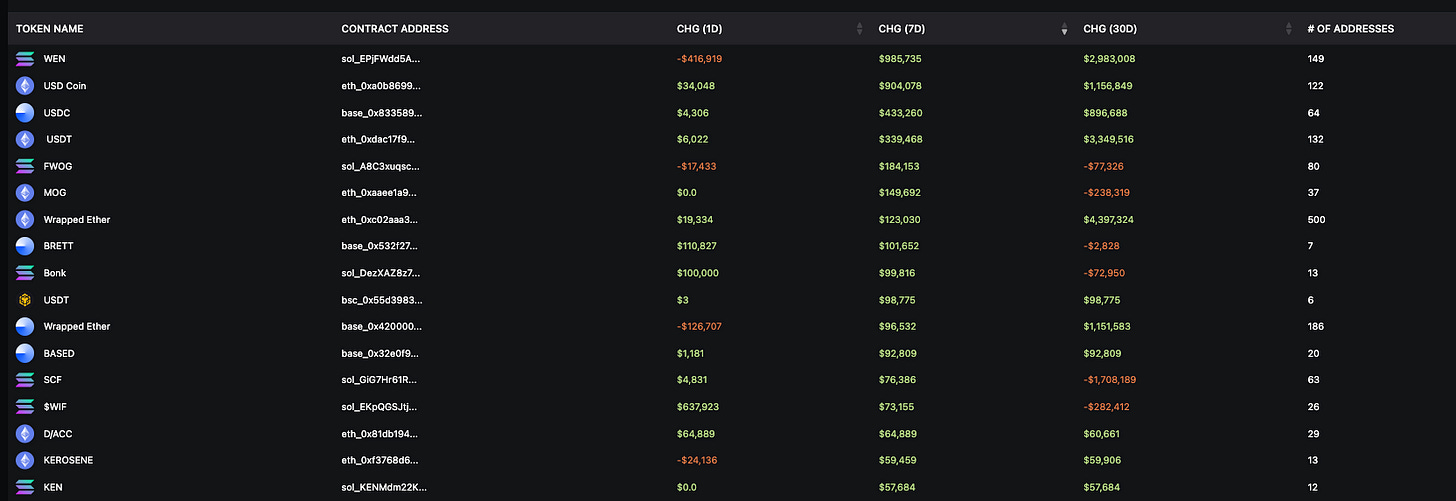1456x501 pixels.
Task: Click the MOG Ethereum icon
Action: pyautogui.click(x=25, y=193)
